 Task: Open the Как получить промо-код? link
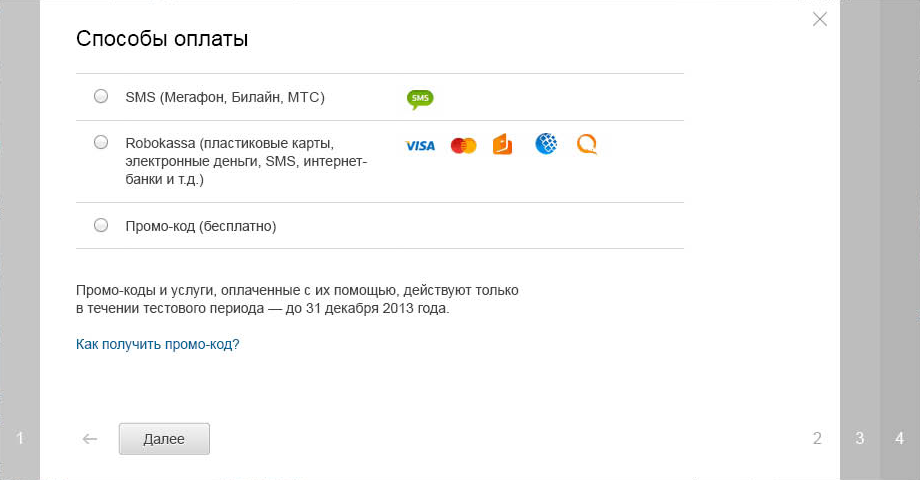coord(158,344)
